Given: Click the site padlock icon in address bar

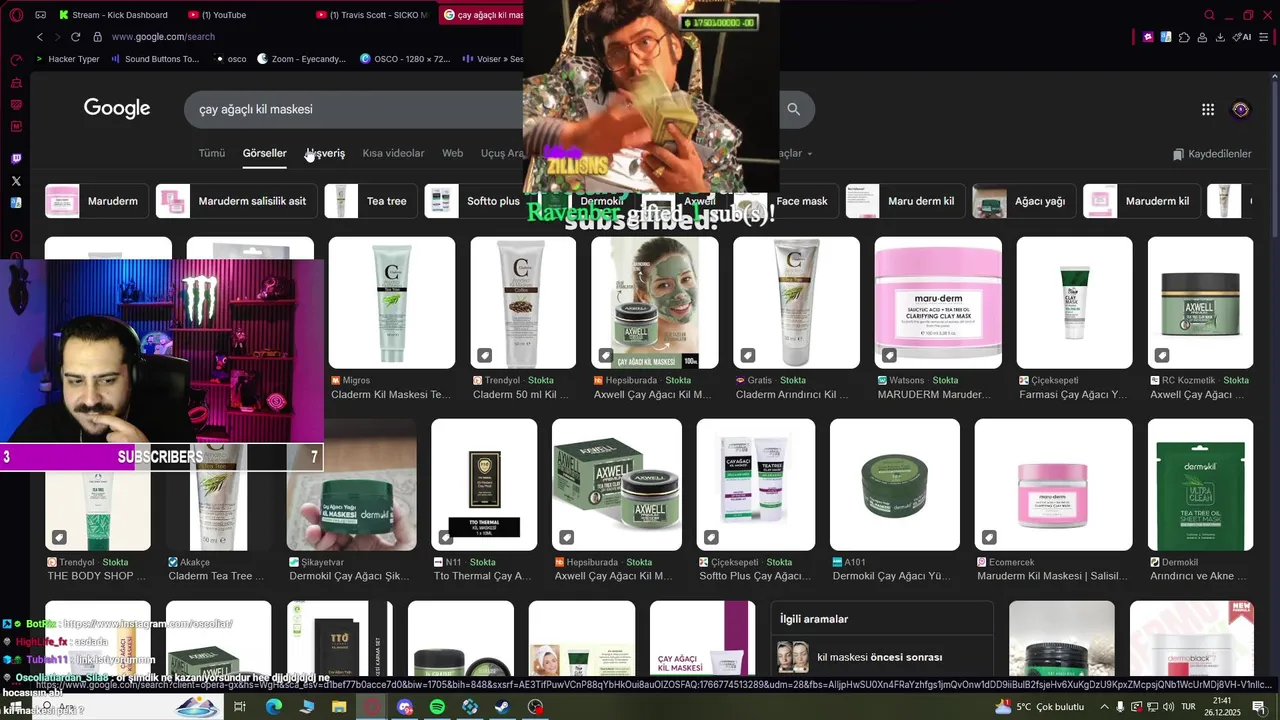Looking at the screenshot, I should (x=97, y=37).
